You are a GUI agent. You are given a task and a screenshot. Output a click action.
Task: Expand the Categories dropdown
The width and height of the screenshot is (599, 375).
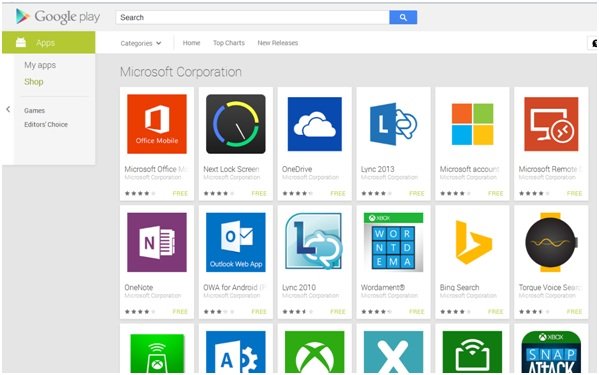tap(141, 43)
